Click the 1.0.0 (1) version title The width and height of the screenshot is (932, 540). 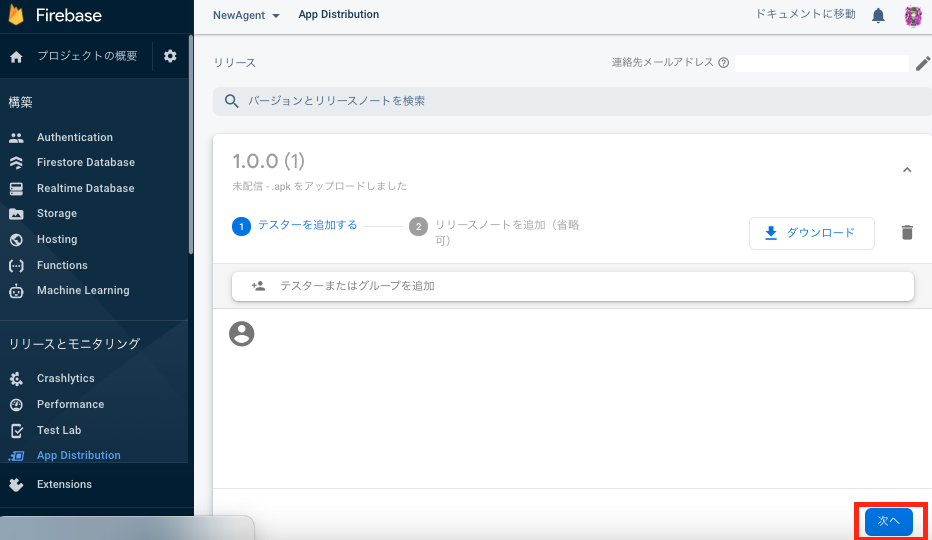pos(269,161)
